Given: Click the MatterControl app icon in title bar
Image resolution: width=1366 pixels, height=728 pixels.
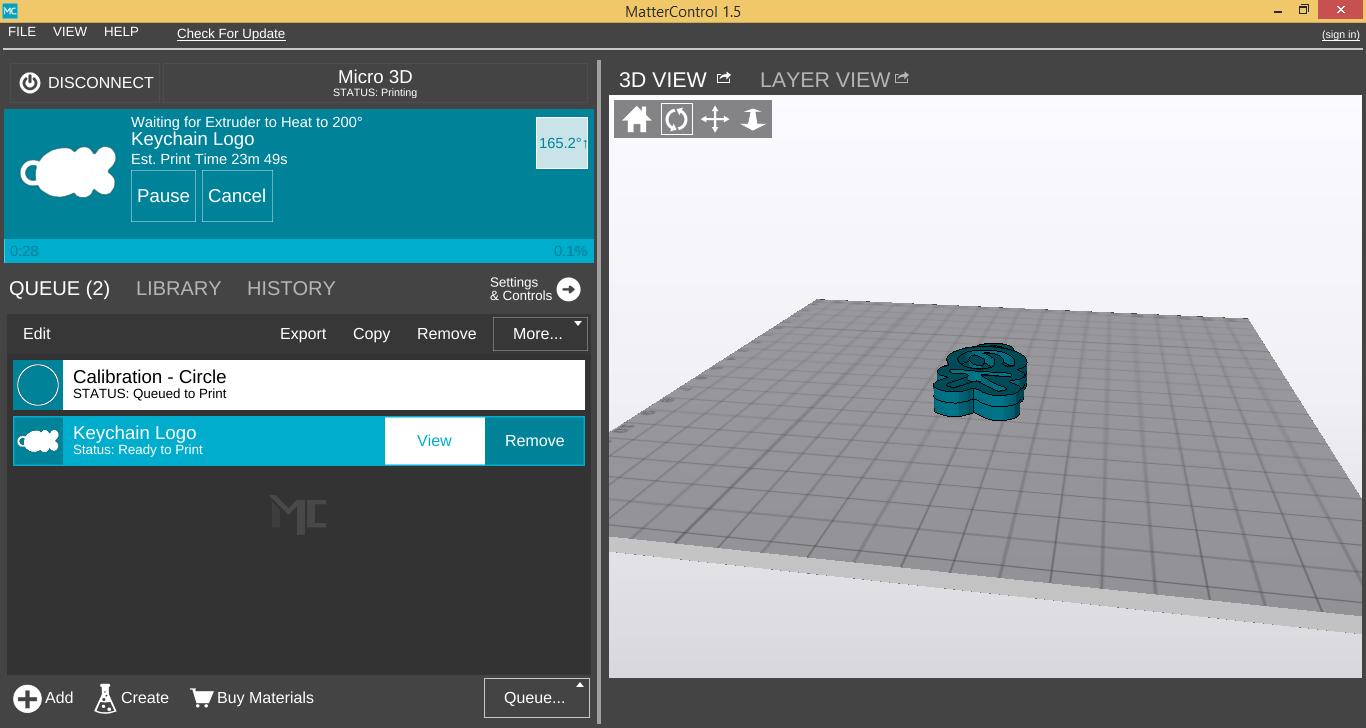Looking at the screenshot, I should pos(9,11).
